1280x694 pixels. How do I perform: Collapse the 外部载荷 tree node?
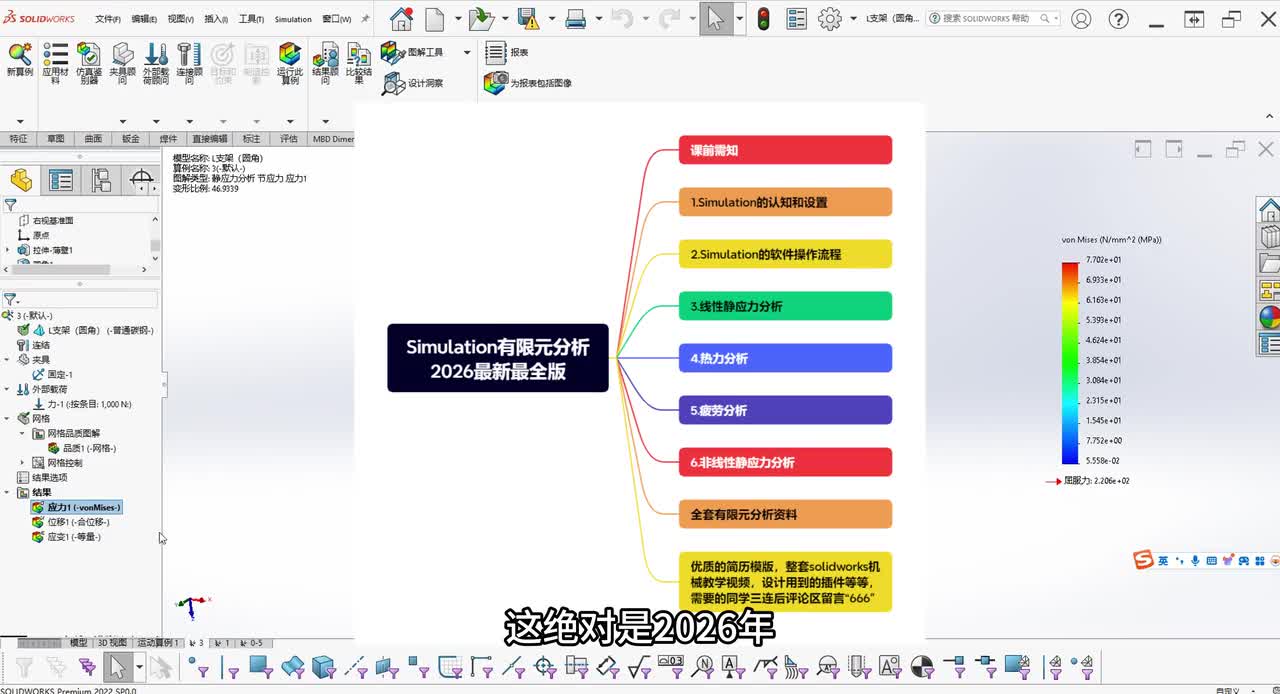click(8, 389)
